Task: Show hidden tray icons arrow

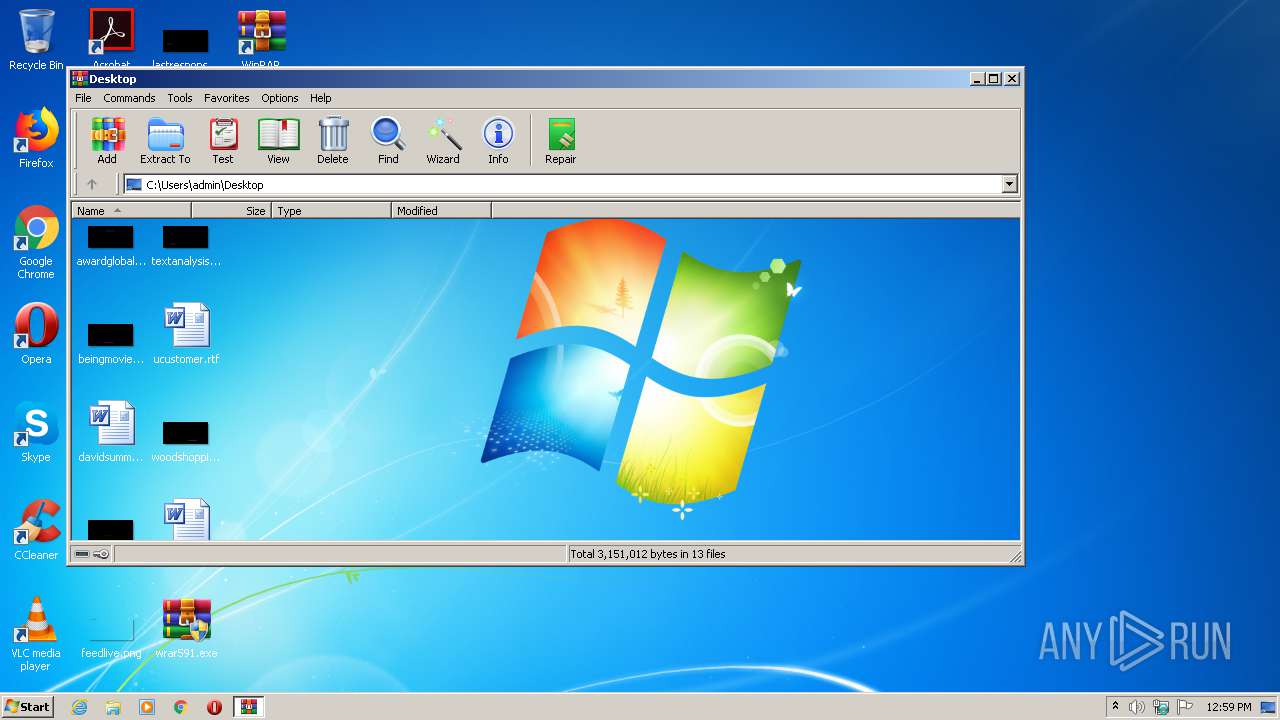Action: (x=1115, y=707)
